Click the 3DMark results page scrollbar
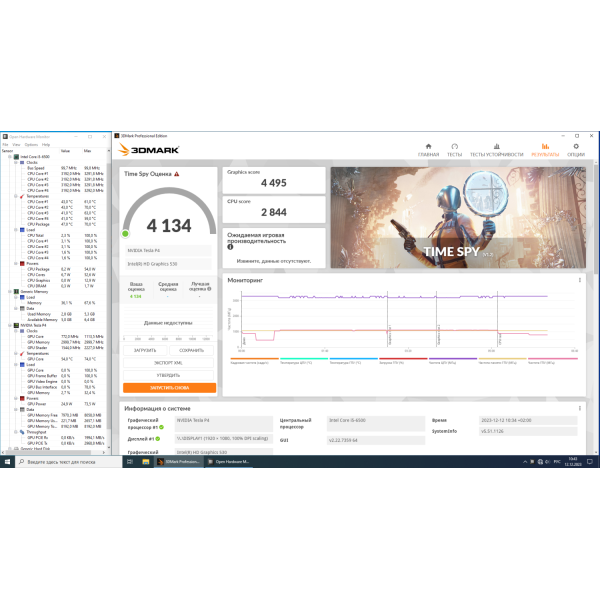 pos(596,218)
